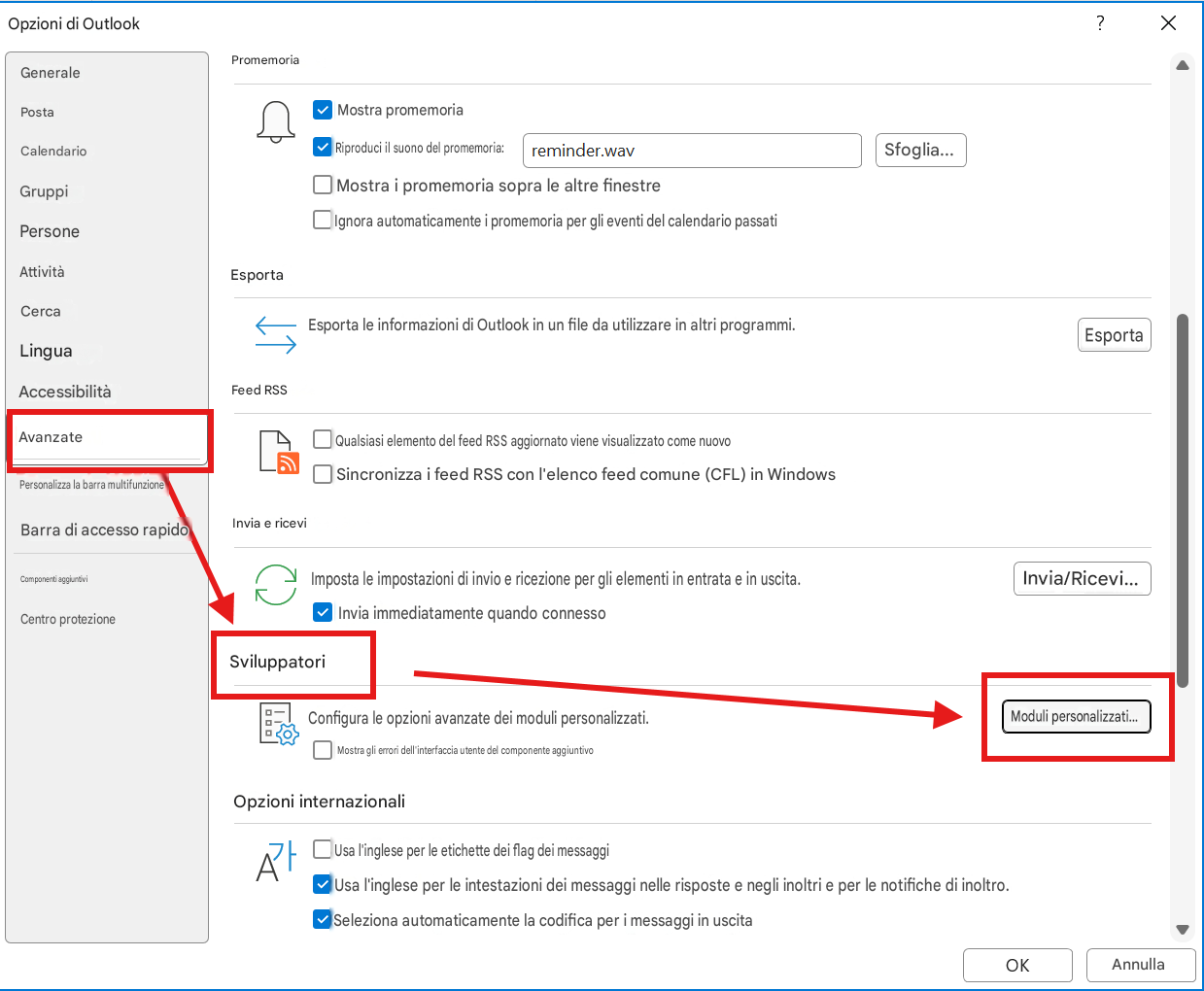Click the Sfoglia... button

point(920,150)
